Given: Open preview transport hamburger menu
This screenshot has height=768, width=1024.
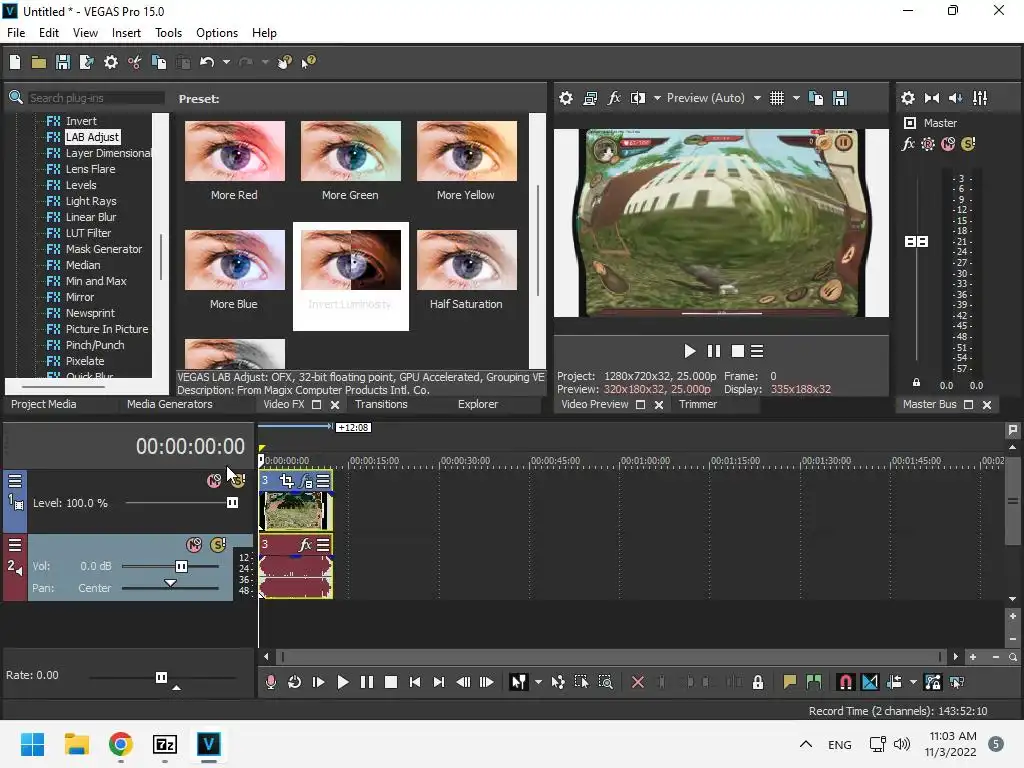Looking at the screenshot, I should tap(757, 351).
